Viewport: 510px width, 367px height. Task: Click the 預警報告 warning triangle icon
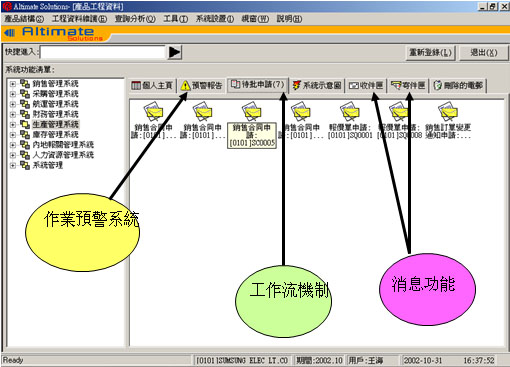pyautogui.click(x=185, y=86)
